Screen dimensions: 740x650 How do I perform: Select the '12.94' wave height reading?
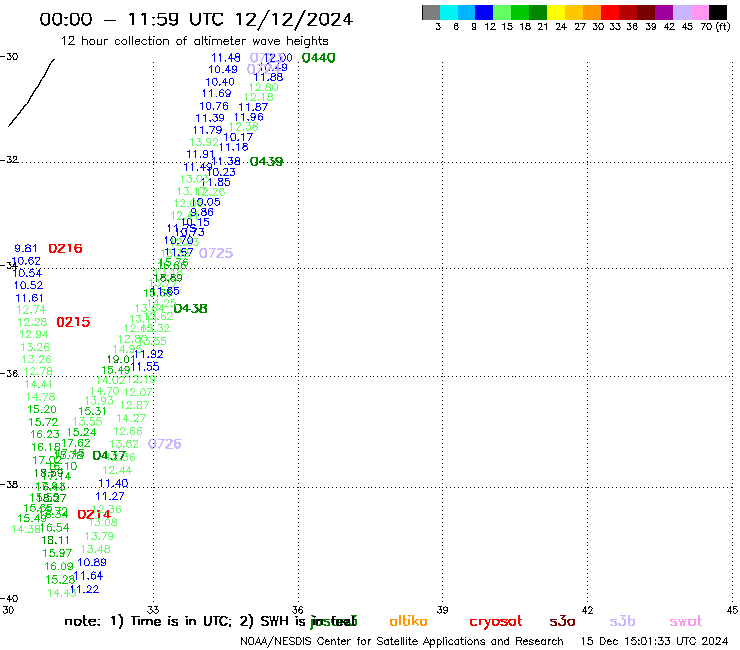(x=34, y=334)
